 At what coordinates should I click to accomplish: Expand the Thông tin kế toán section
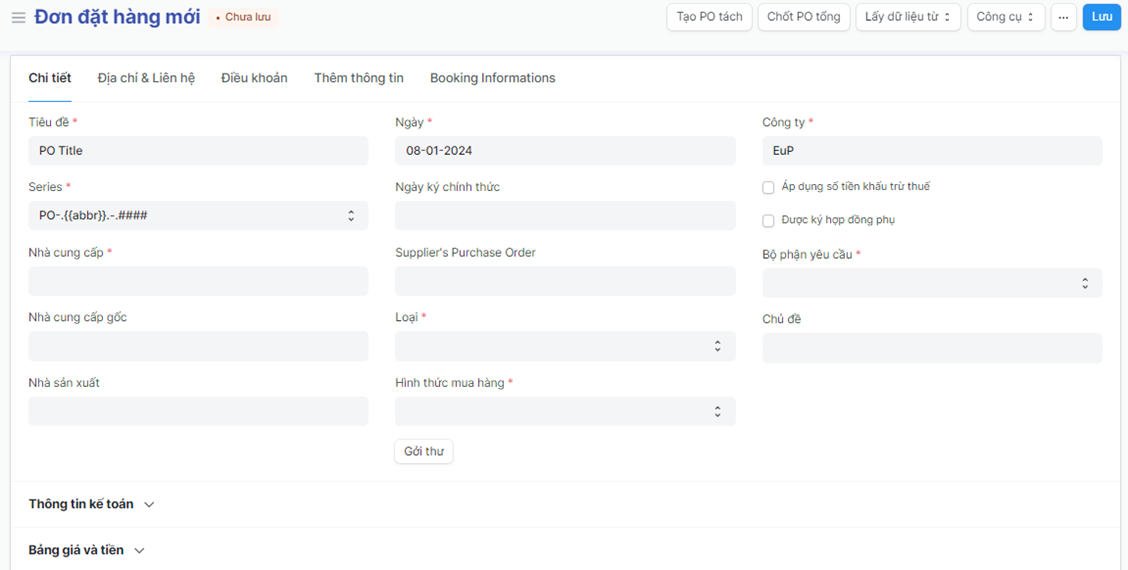click(91, 505)
